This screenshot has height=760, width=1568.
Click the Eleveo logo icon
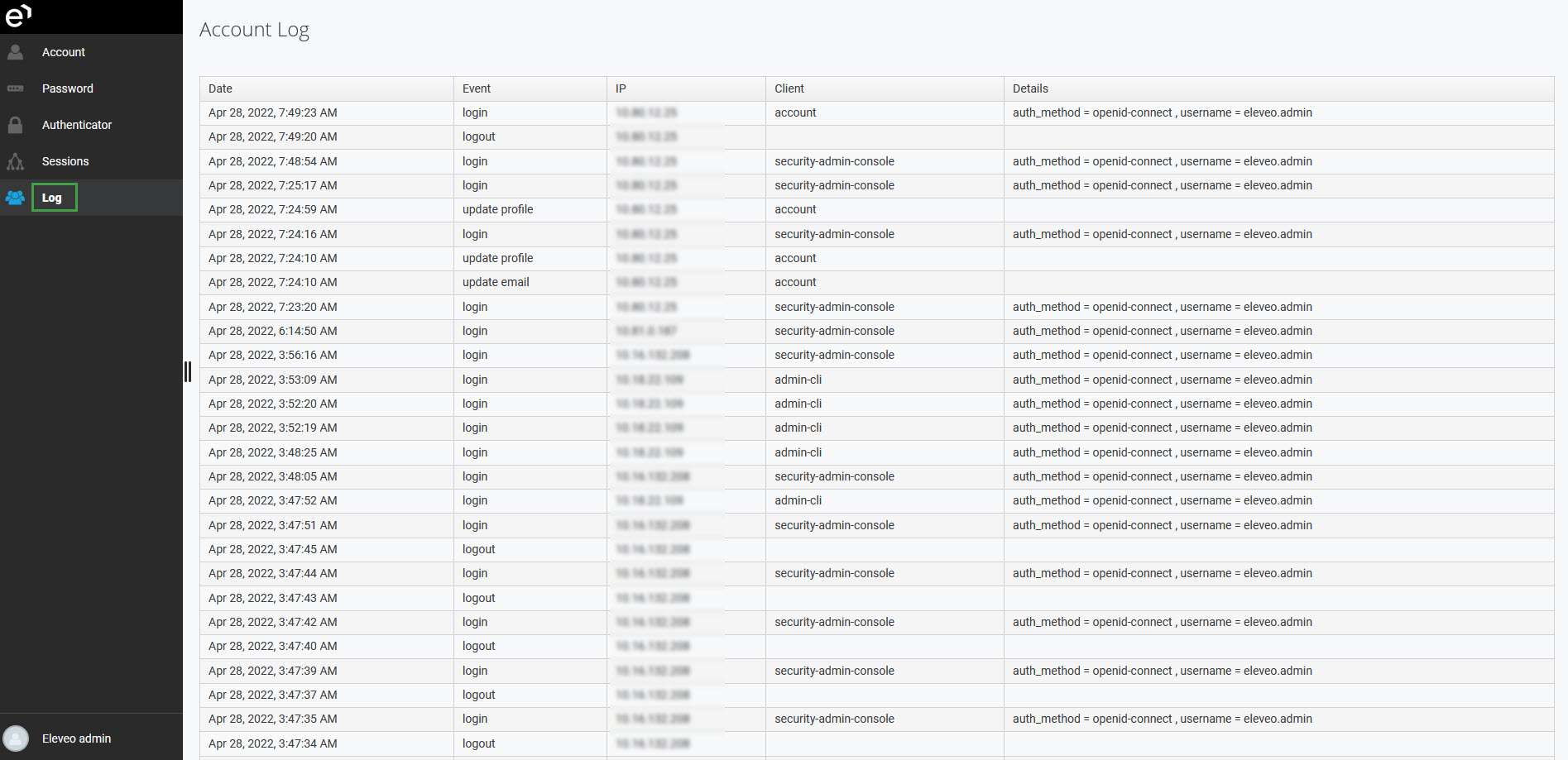pyautogui.click(x=18, y=16)
